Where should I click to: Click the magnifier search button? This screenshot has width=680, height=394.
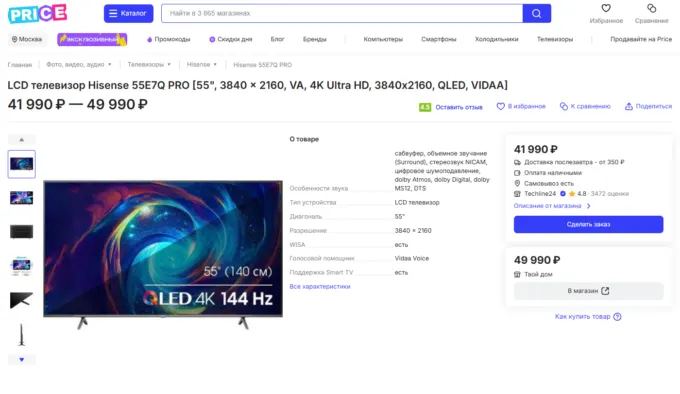[536, 13]
